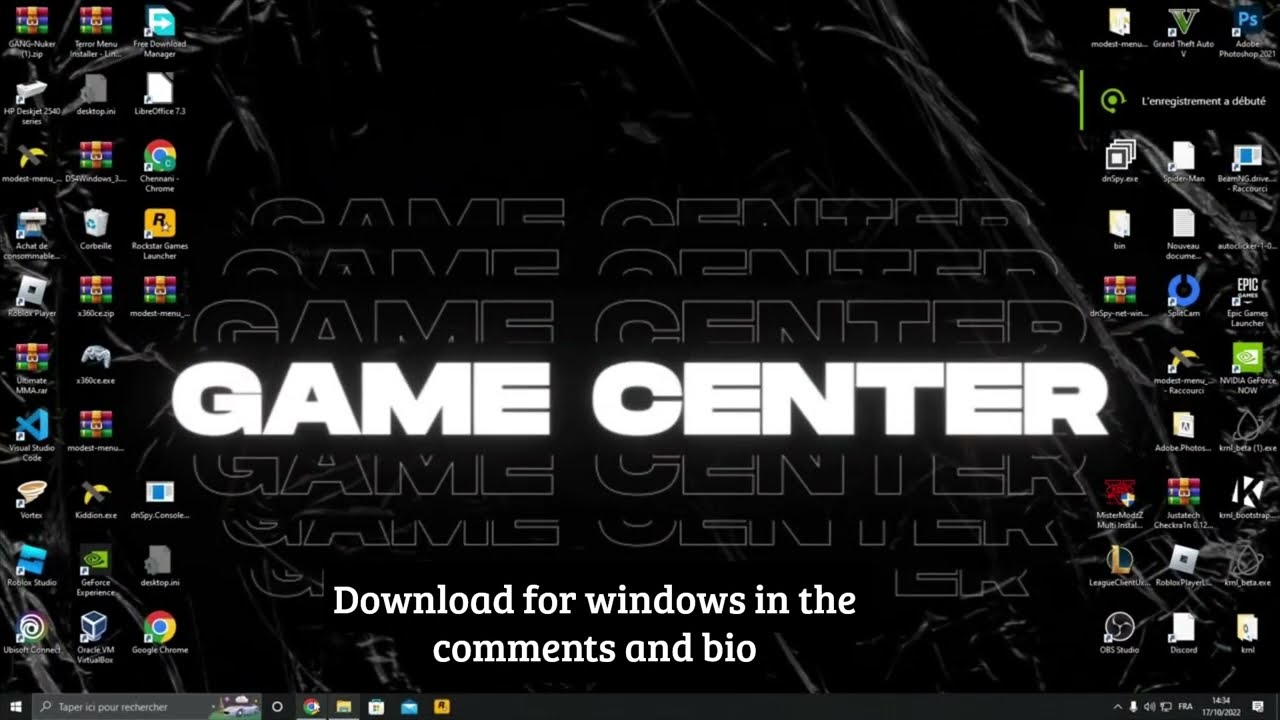
Task: Select the kiml_bootstrap icon
Action: click(1247, 499)
